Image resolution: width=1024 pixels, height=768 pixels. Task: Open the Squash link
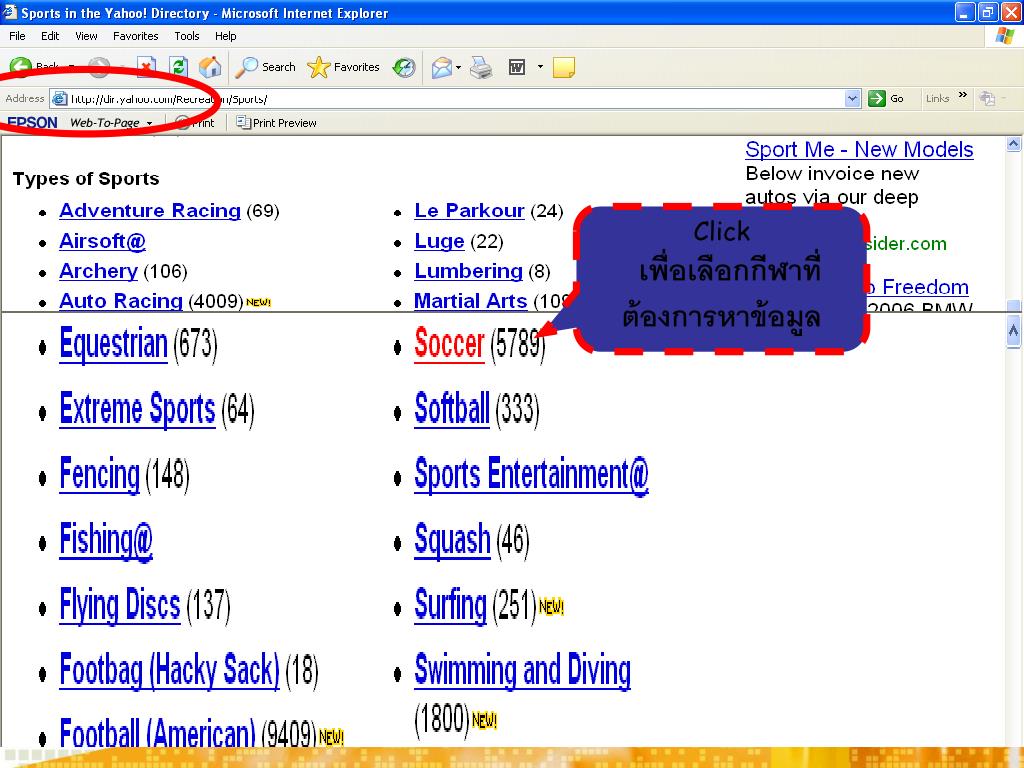[x=453, y=540]
